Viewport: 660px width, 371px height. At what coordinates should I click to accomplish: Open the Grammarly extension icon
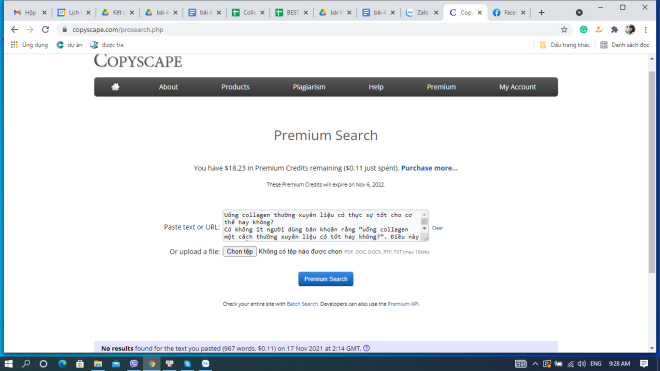point(583,29)
